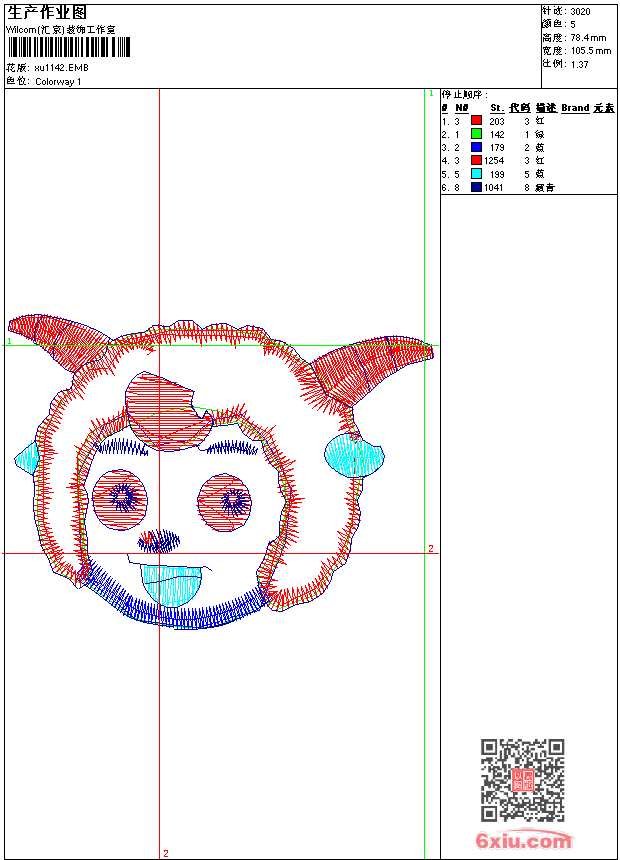Pick the cyan swatch beside stitch count 199
The width and height of the screenshot is (620, 860).
point(476,174)
